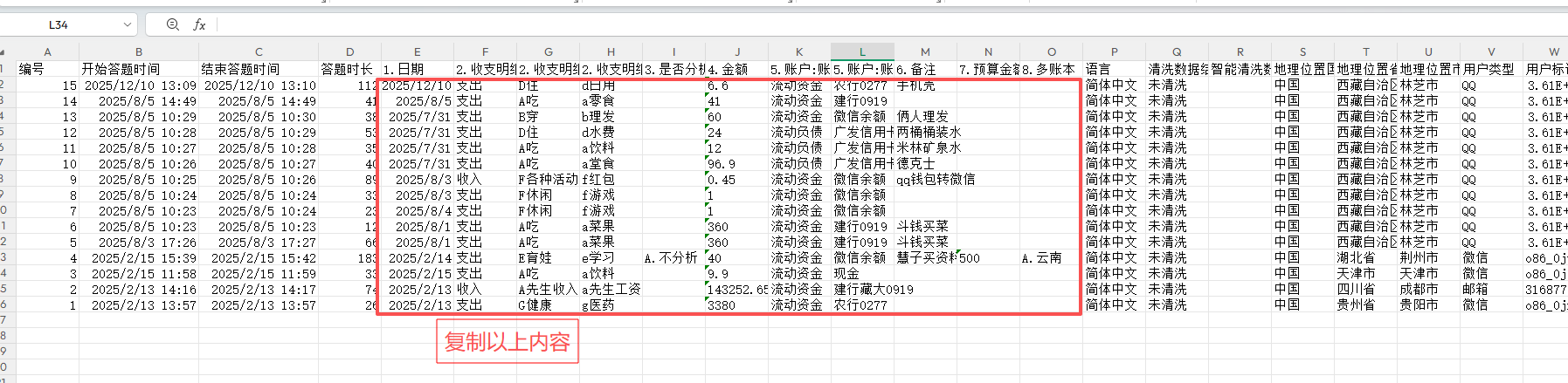Select column A header

[47, 52]
